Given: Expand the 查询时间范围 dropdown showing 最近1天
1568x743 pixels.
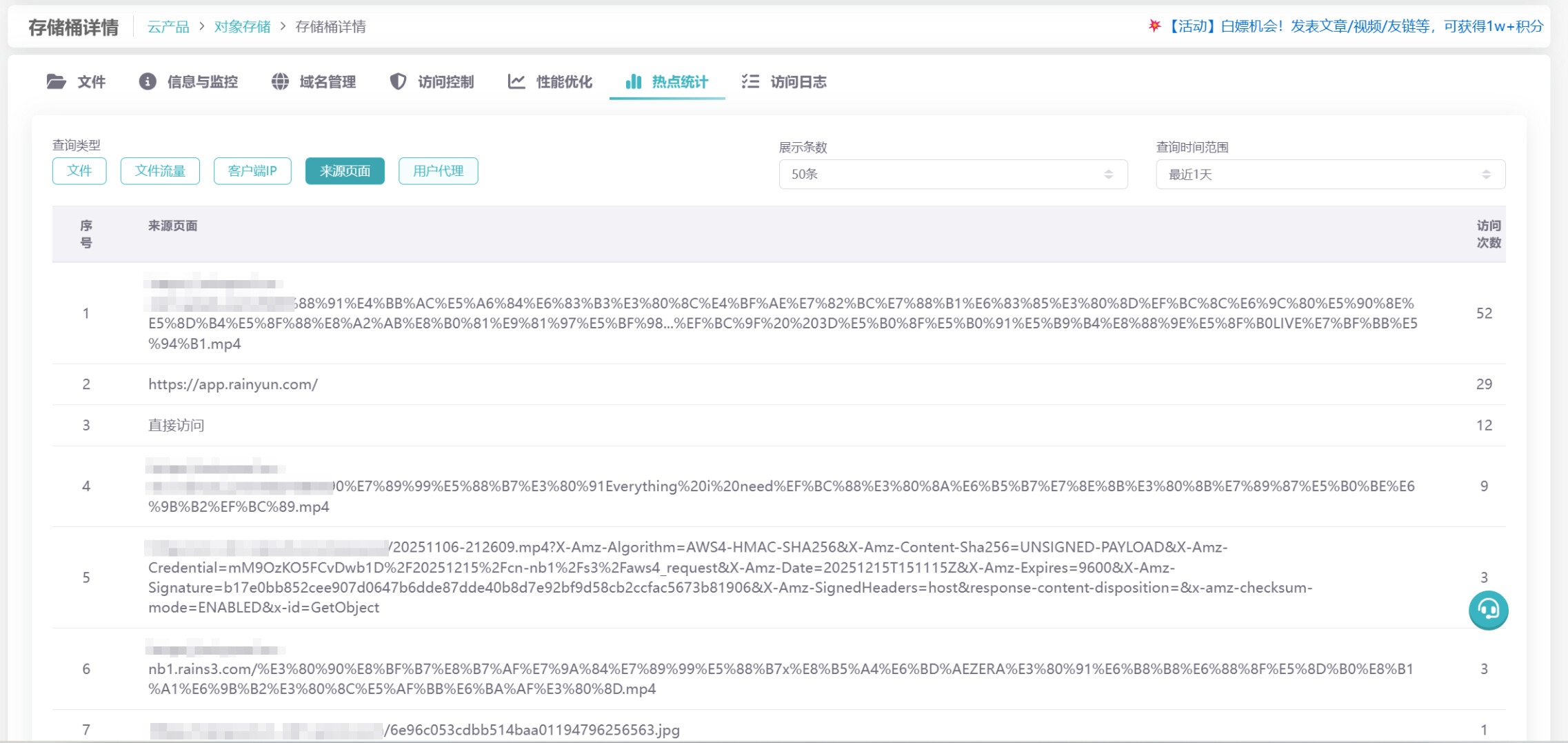Looking at the screenshot, I should pos(1329,175).
